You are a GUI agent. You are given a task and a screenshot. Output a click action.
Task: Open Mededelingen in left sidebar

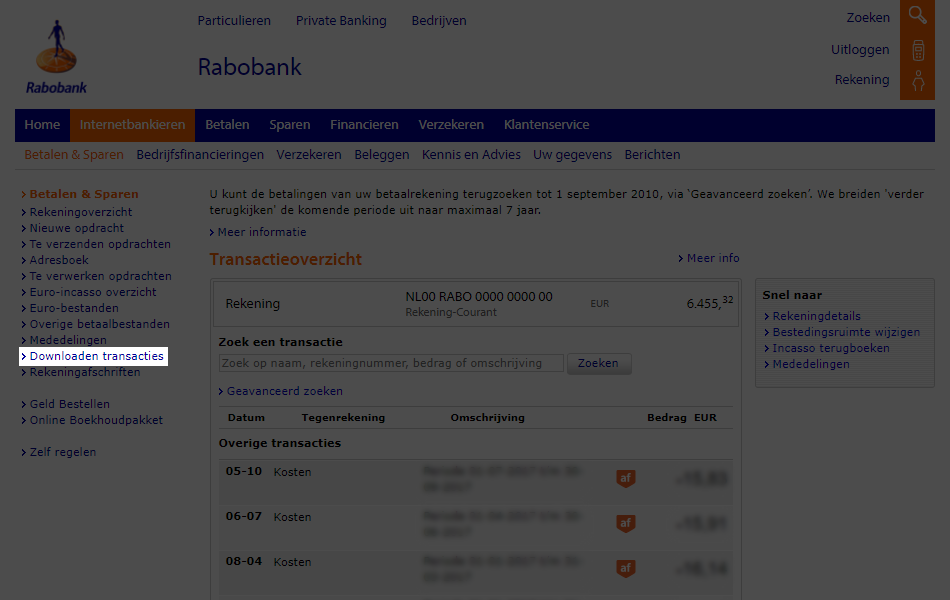coord(68,340)
